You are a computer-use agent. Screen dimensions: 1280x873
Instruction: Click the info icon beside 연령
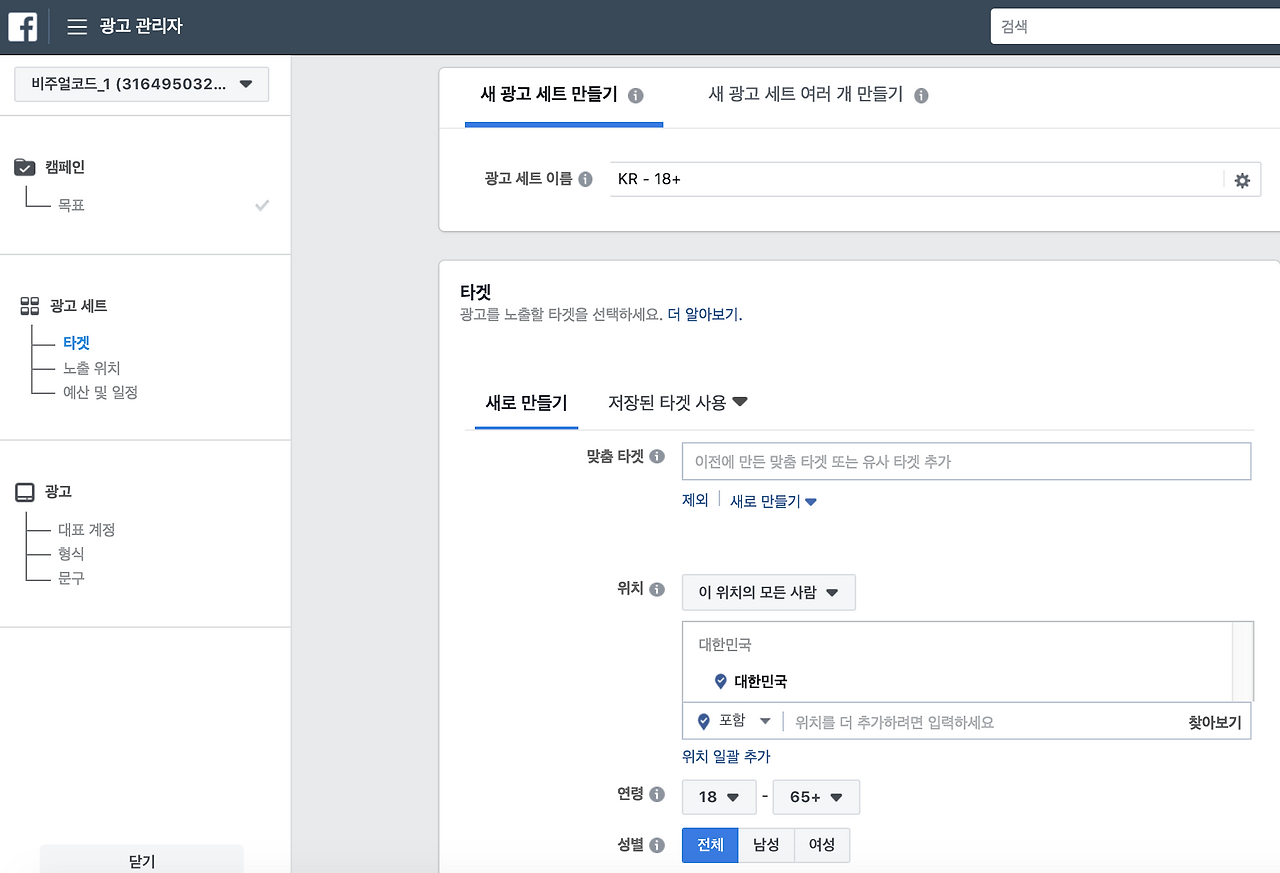tap(658, 793)
